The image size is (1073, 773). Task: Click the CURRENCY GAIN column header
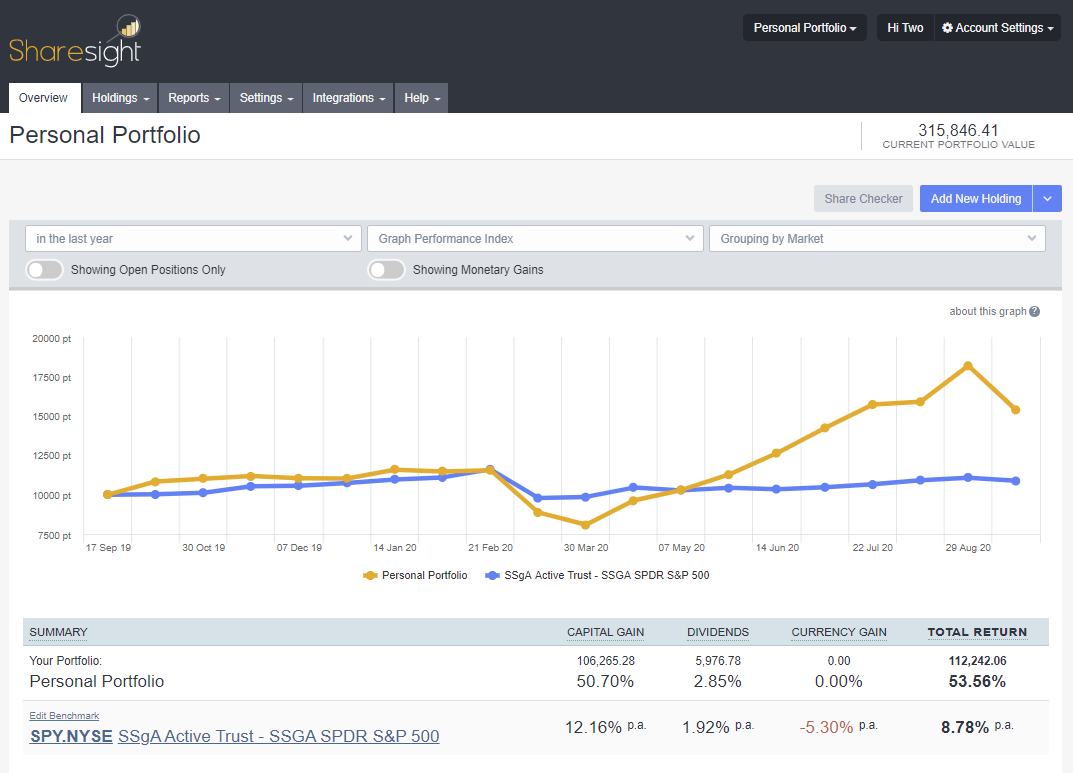point(839,632)
